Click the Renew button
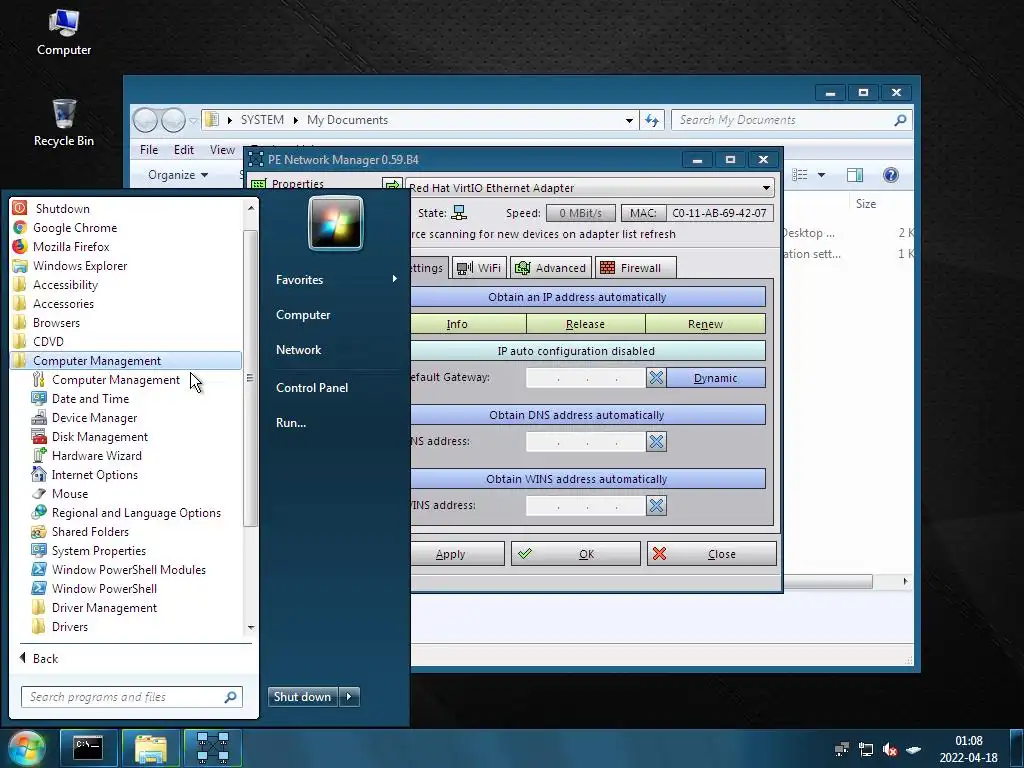 pos(705,324)
